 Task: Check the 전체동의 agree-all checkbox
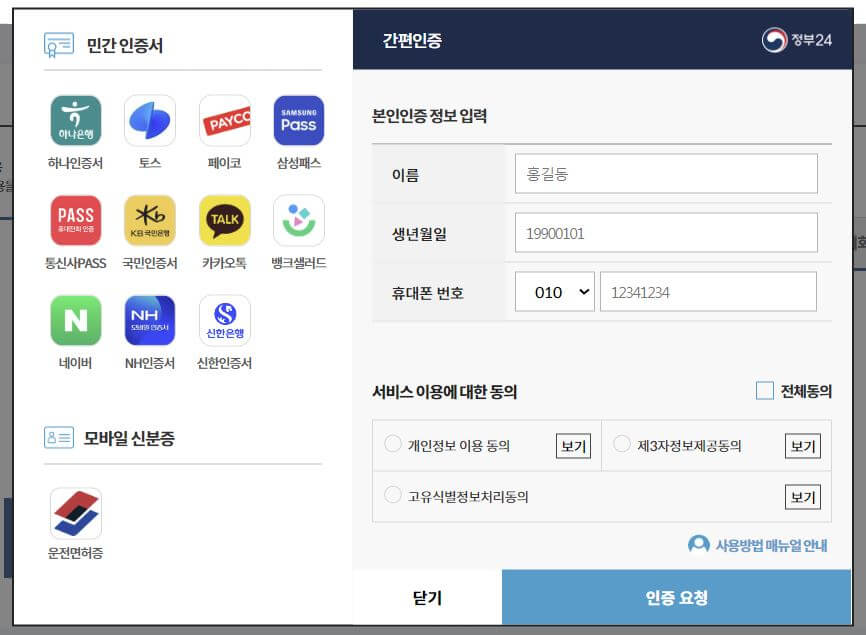[764, 390]
